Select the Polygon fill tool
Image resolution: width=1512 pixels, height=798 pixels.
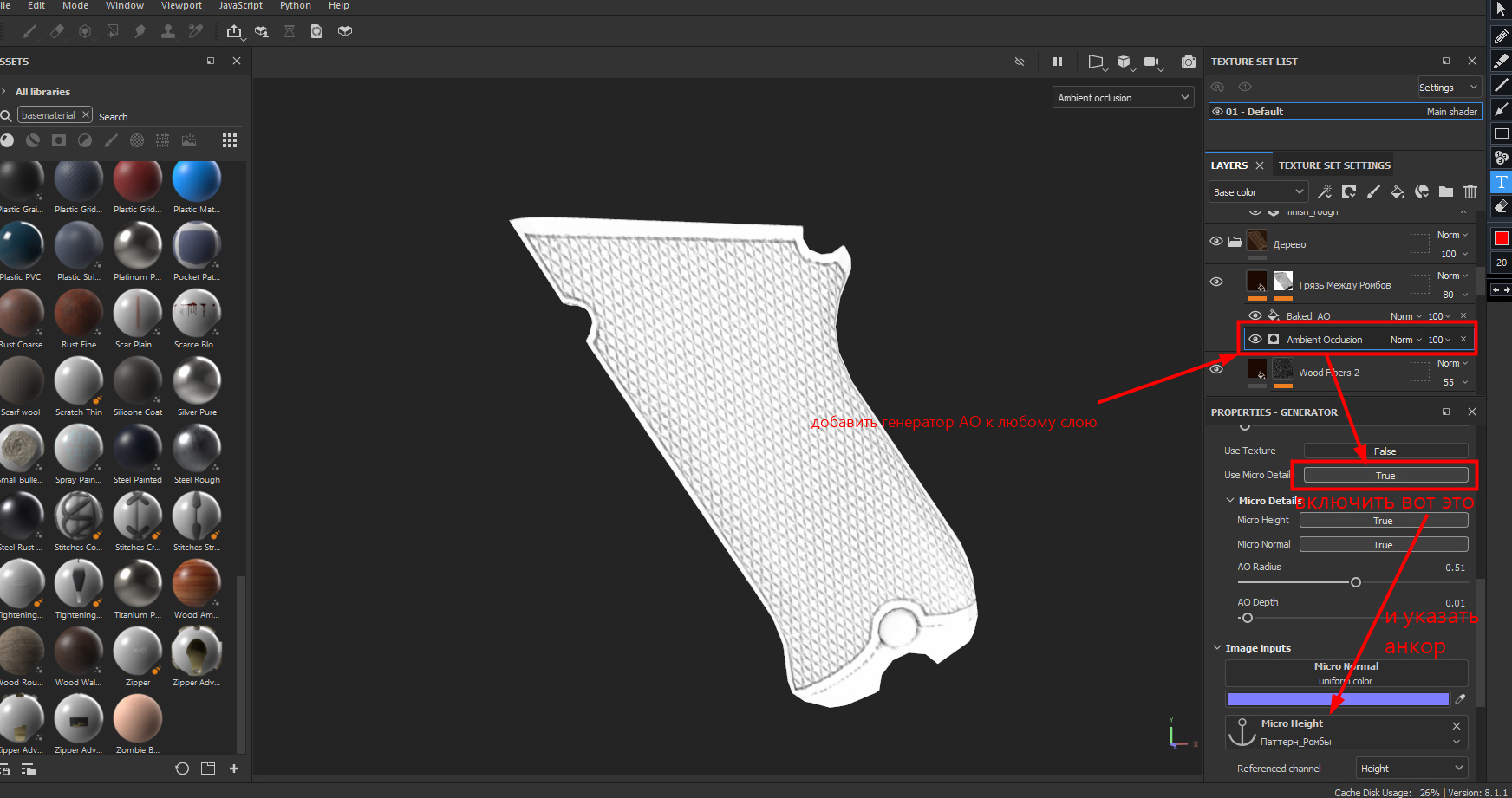click(x=113, y=31)
